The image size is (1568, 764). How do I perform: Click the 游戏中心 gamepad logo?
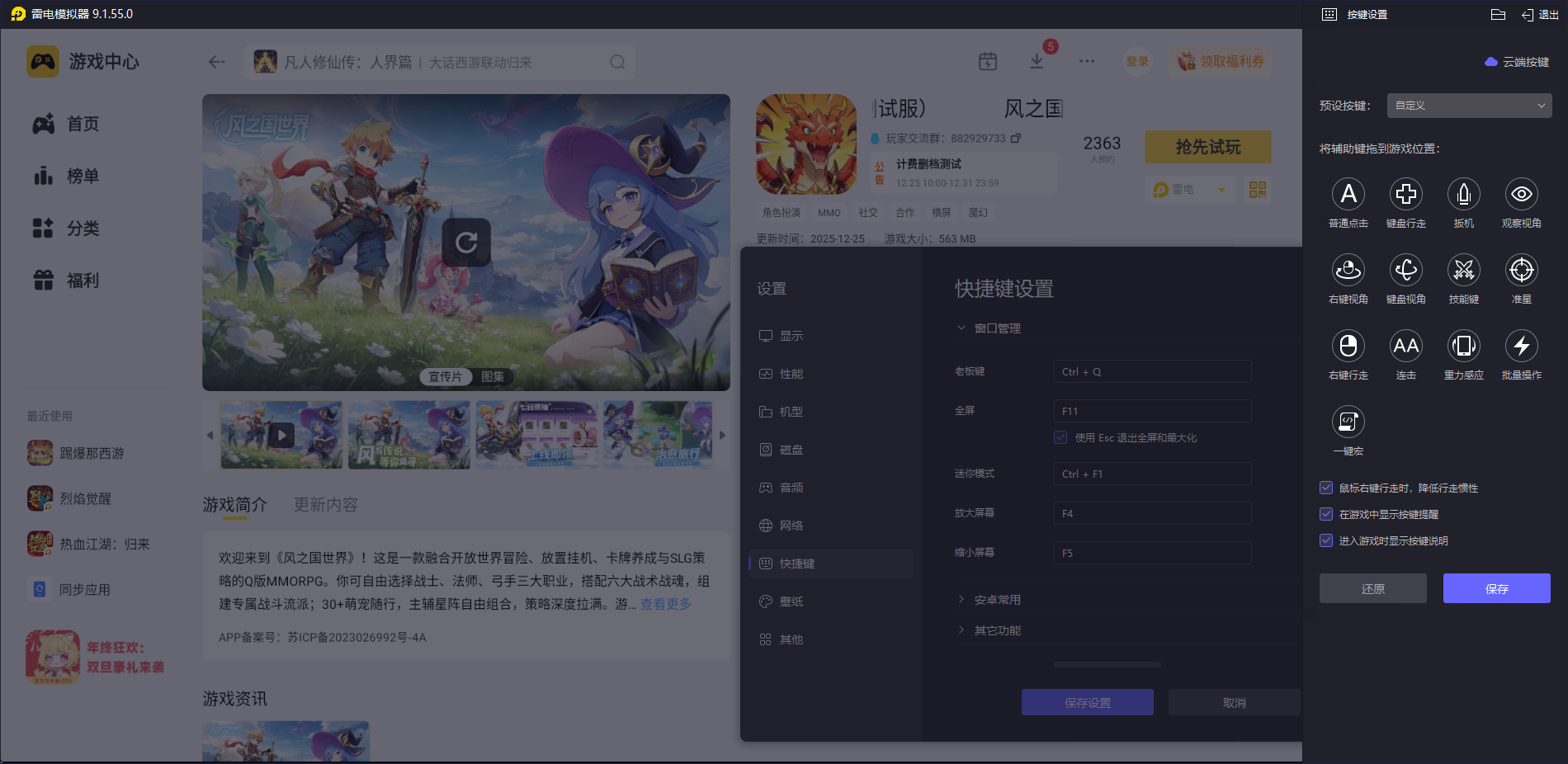click(43, 62)
